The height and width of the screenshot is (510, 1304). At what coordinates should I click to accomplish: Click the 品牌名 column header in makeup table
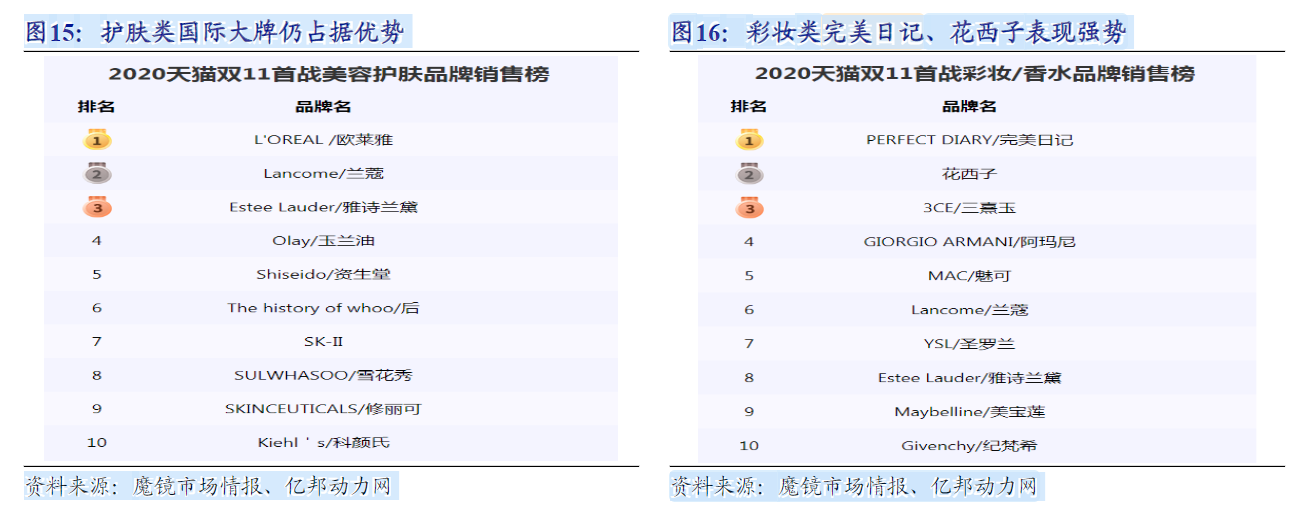coord(969,107)
